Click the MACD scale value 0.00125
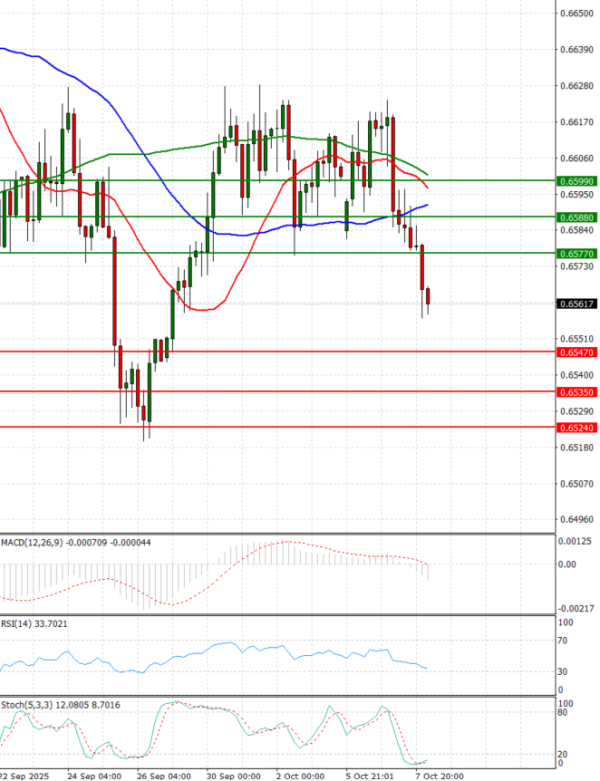Viewport: 600px width, 781px height. [574, 542]
